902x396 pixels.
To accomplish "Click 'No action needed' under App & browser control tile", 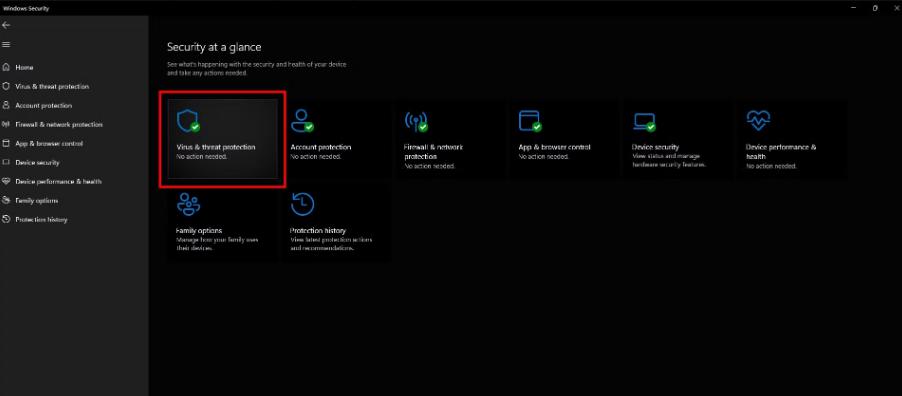I will click(x=544, y=157).
